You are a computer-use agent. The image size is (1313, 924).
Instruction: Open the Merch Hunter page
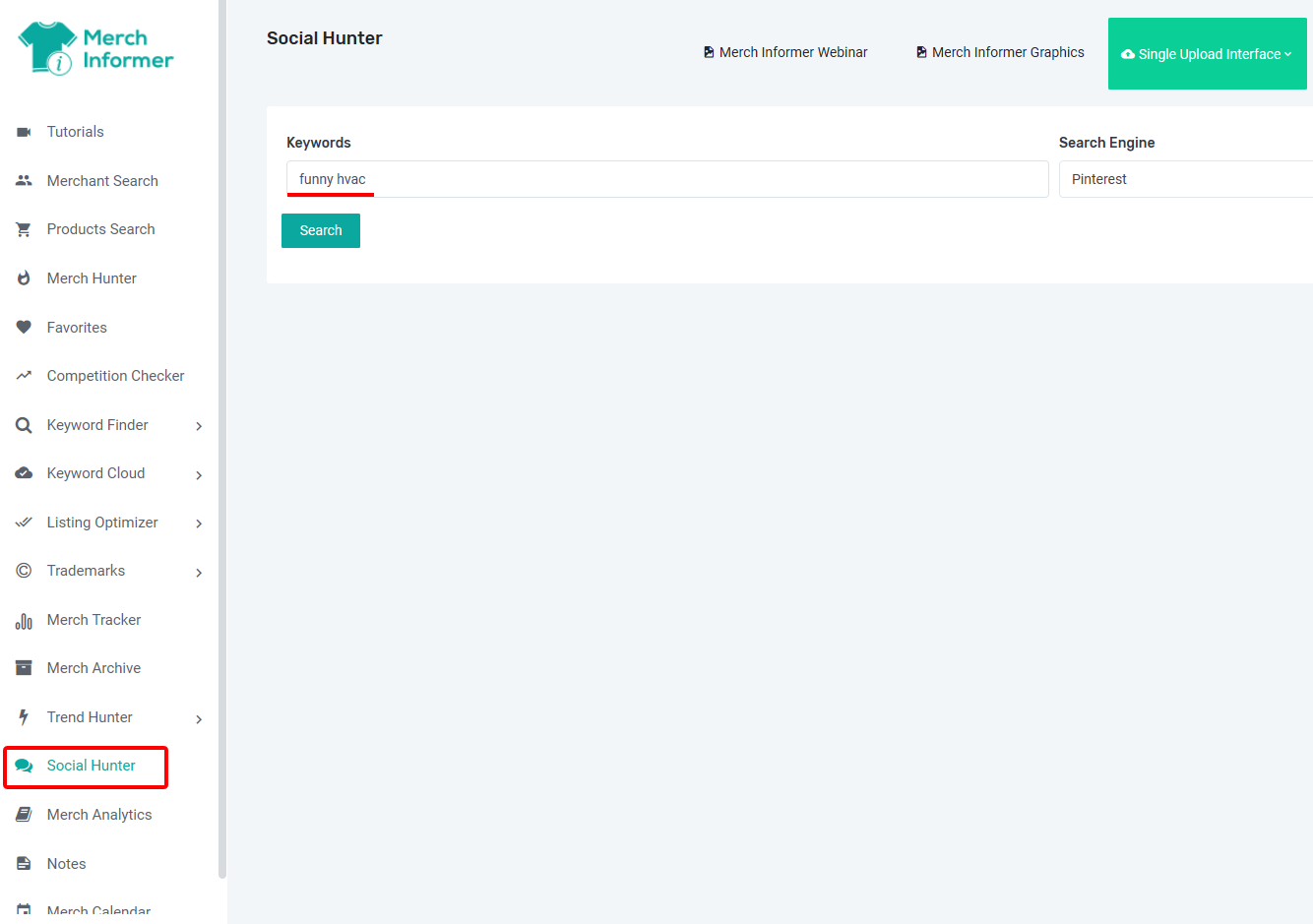92,278
